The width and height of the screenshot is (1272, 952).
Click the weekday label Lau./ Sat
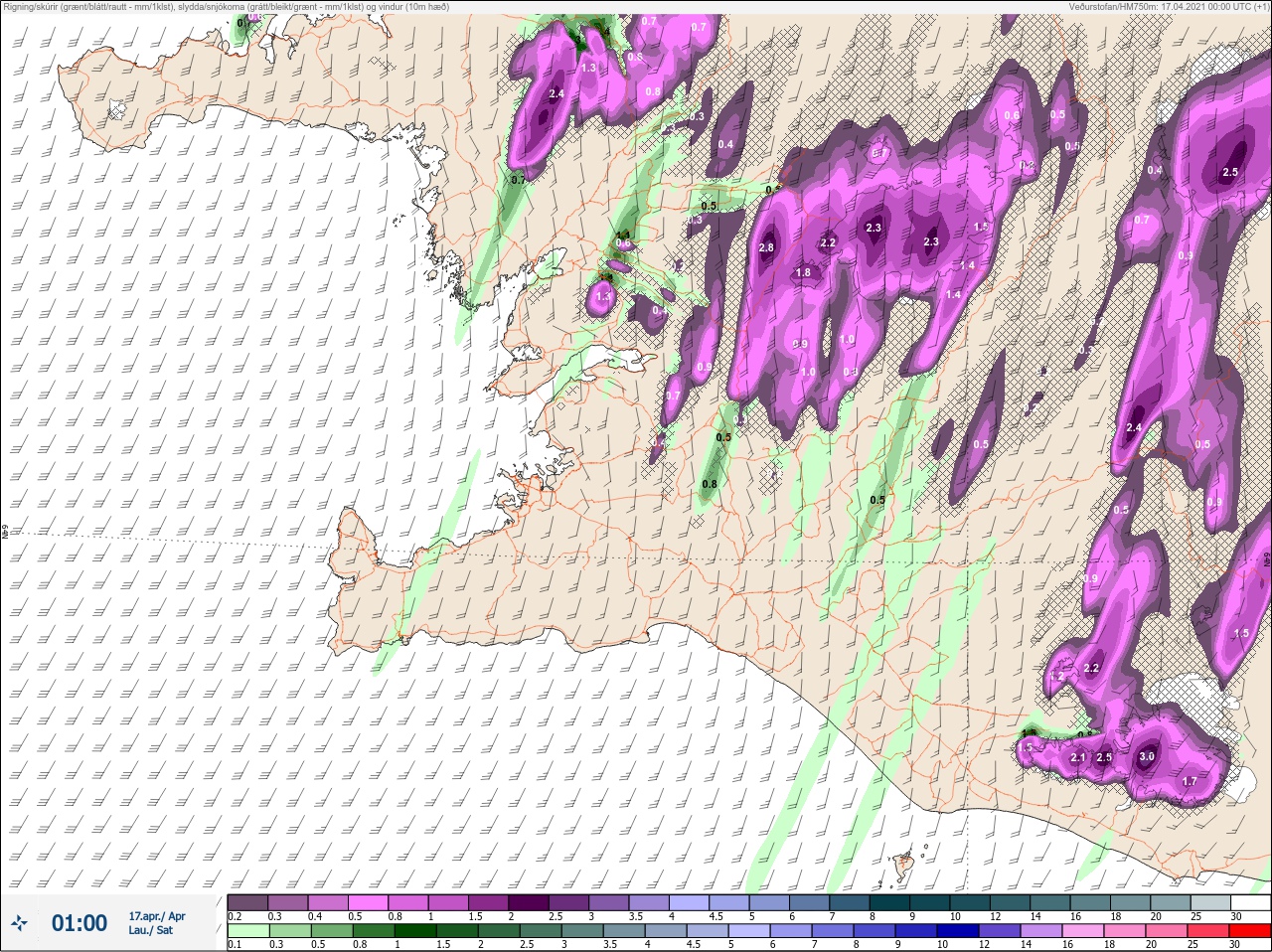[x=151, y=930]
